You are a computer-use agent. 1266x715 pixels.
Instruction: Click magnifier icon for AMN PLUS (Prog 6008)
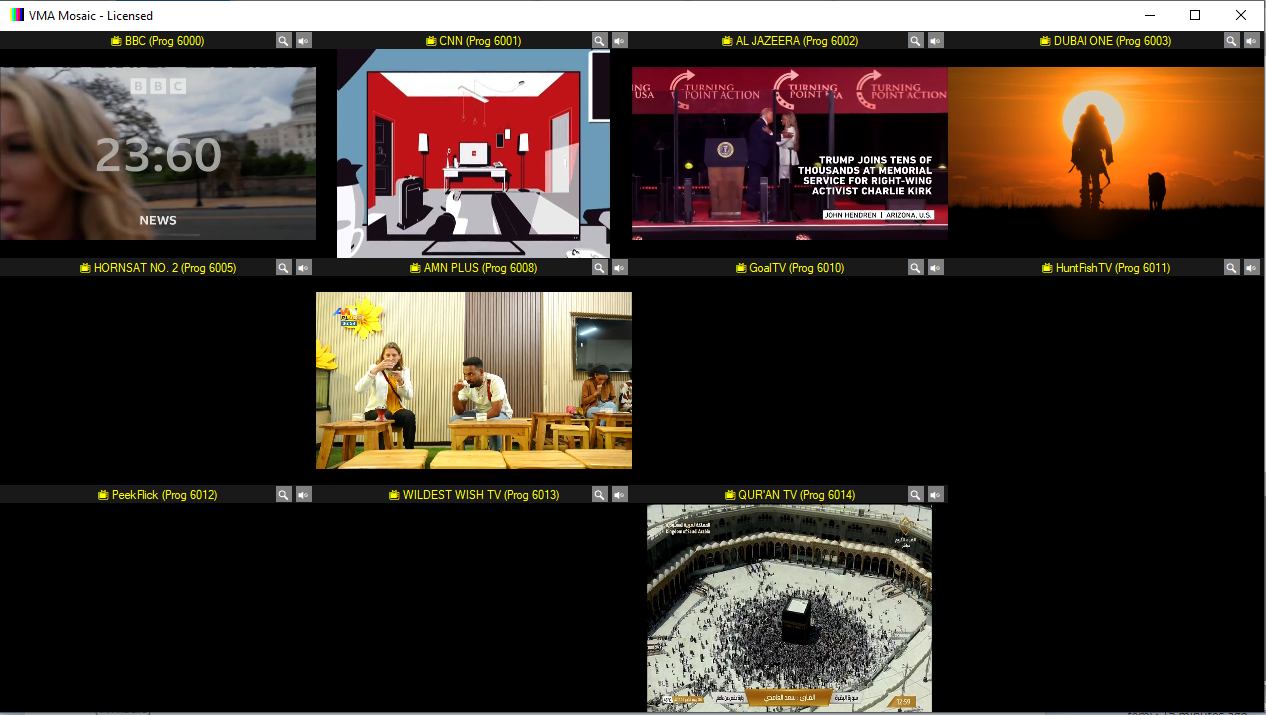coord(600,268)
